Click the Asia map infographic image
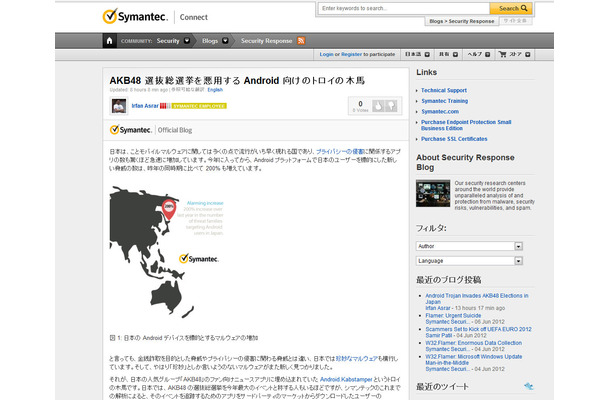The height and width of the screenshot is (400, 610). pyautogui.click(x=167, y=251)
